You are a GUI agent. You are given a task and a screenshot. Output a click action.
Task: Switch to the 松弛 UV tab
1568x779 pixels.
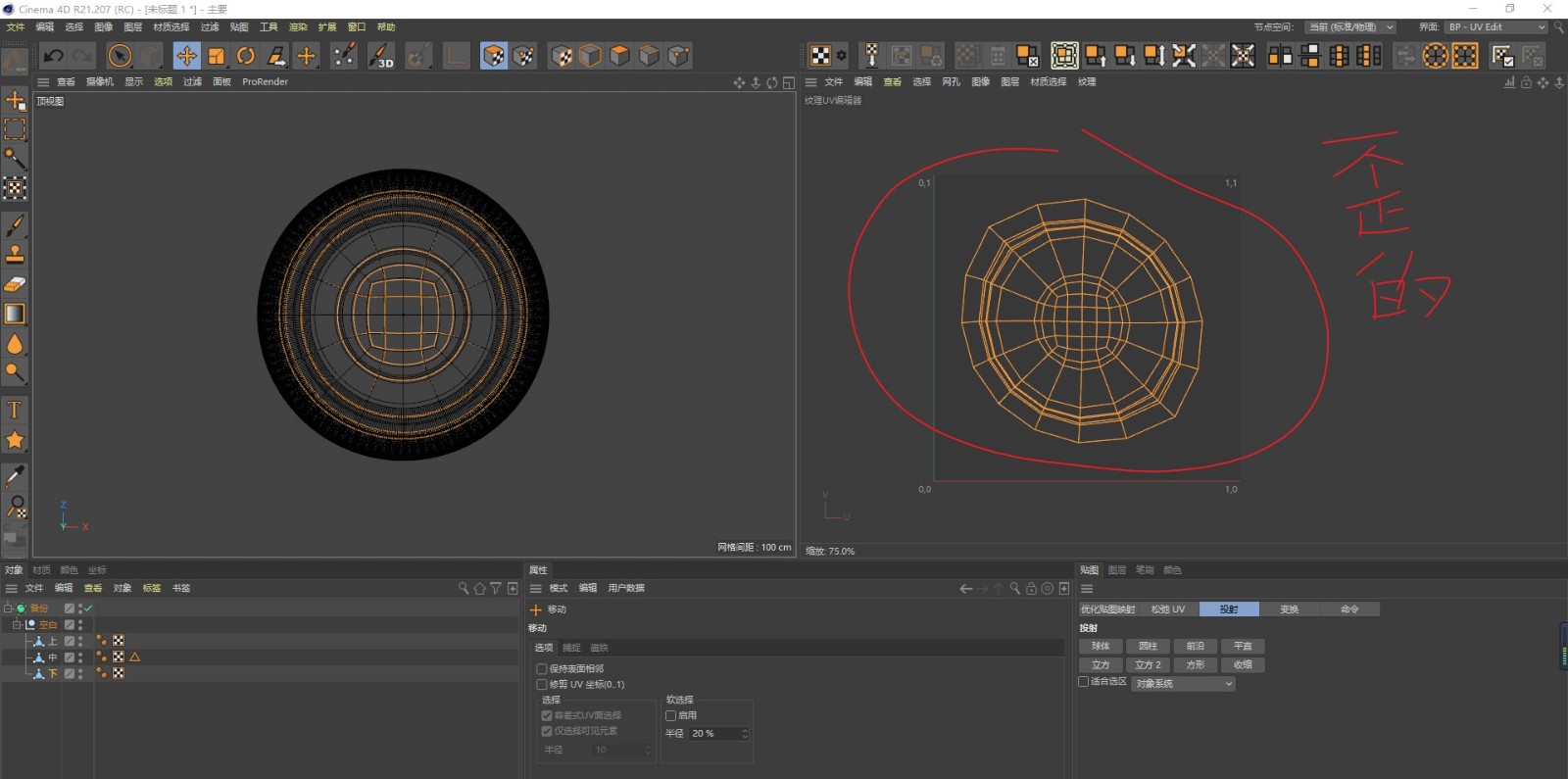[x=1168, y=609]
